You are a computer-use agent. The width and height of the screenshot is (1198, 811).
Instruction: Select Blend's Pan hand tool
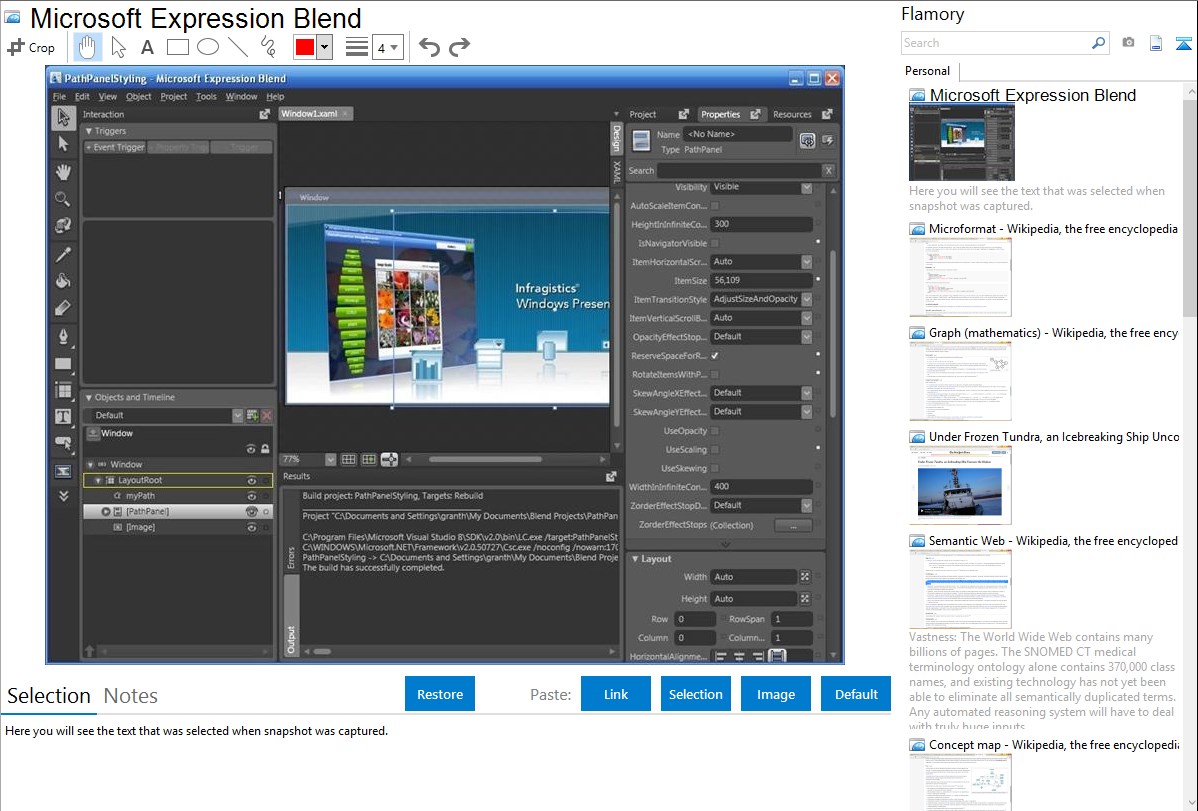[63, 172]
